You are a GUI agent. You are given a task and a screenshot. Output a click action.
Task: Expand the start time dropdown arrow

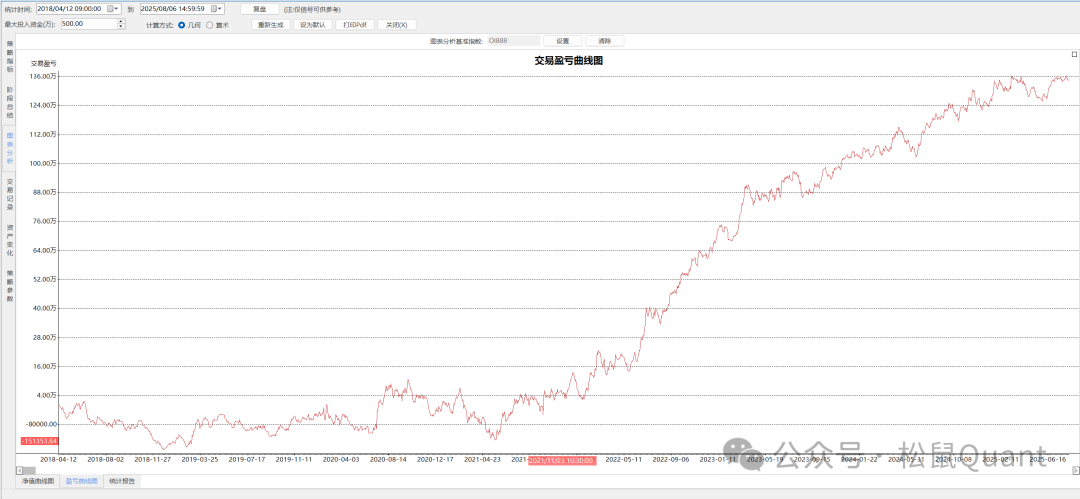[x=118, y=8]
